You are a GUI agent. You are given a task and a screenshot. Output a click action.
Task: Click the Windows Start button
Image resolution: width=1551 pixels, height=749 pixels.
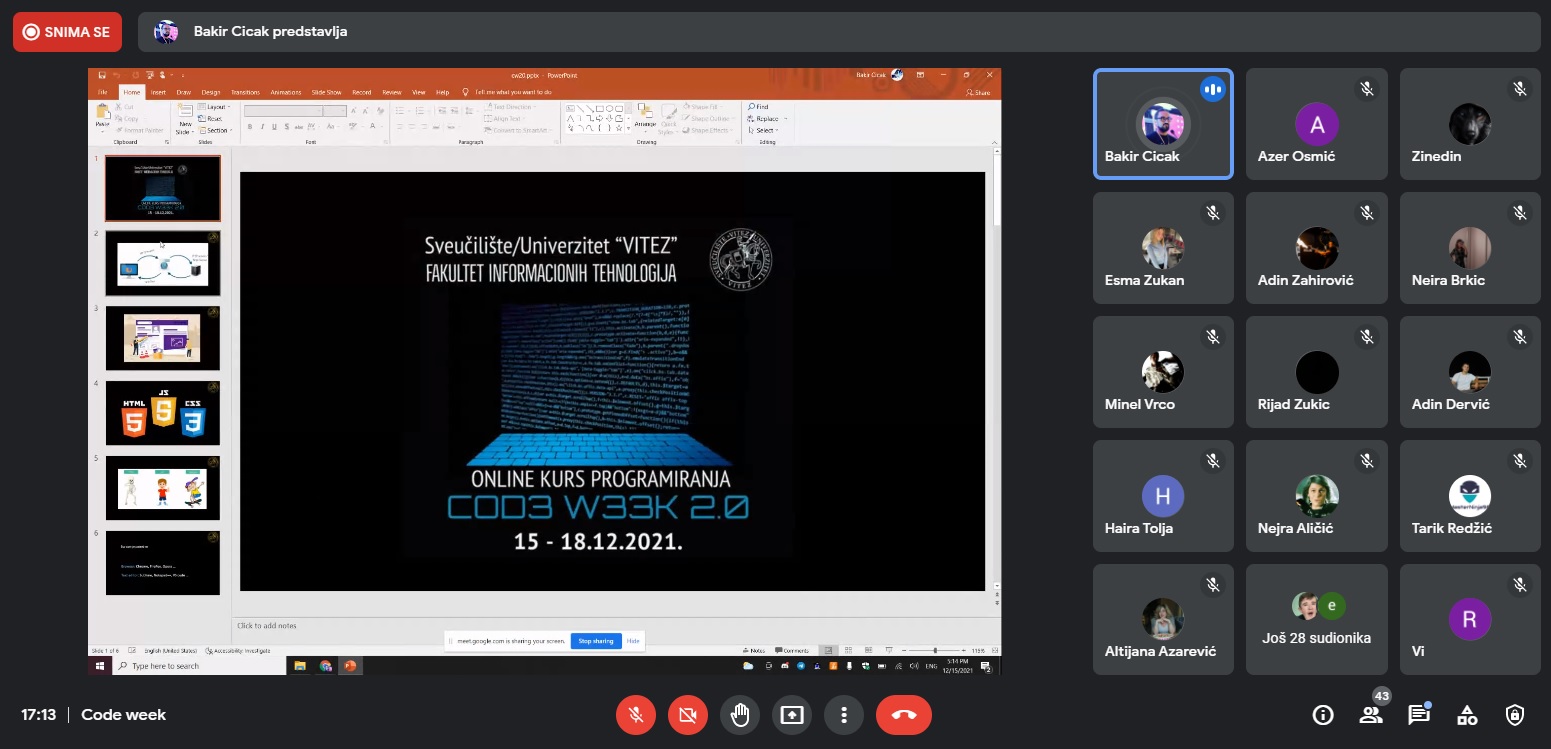[x=100, y=665]
